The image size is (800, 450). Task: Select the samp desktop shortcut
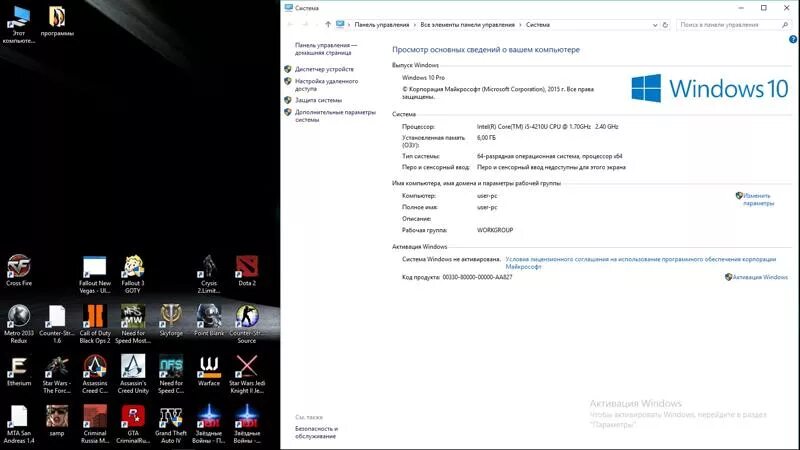57,420
